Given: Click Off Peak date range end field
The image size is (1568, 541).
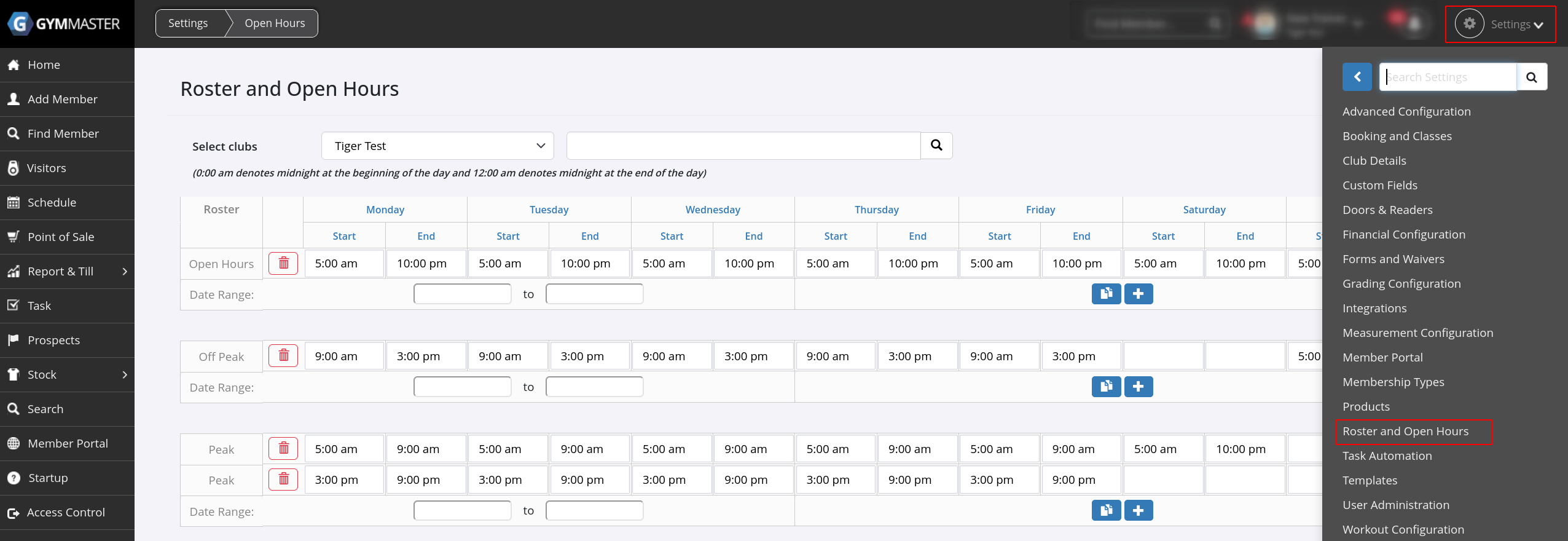Looking at the screenshot, I should pos(594,387).
